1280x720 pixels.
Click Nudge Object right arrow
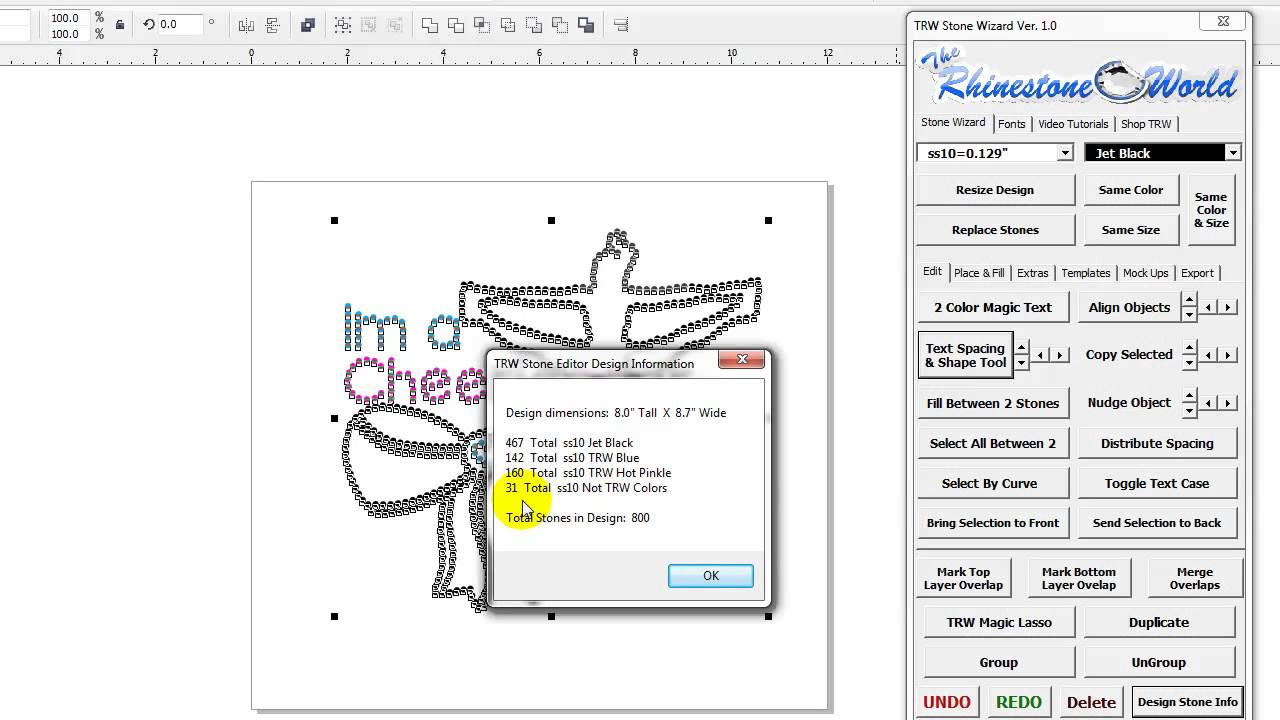pos(1228,403)
